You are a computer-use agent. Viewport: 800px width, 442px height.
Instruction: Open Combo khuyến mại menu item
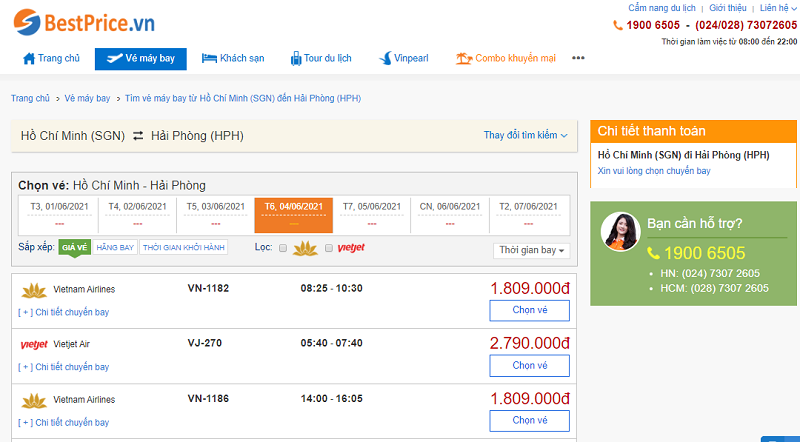click(x=506, y=59)
